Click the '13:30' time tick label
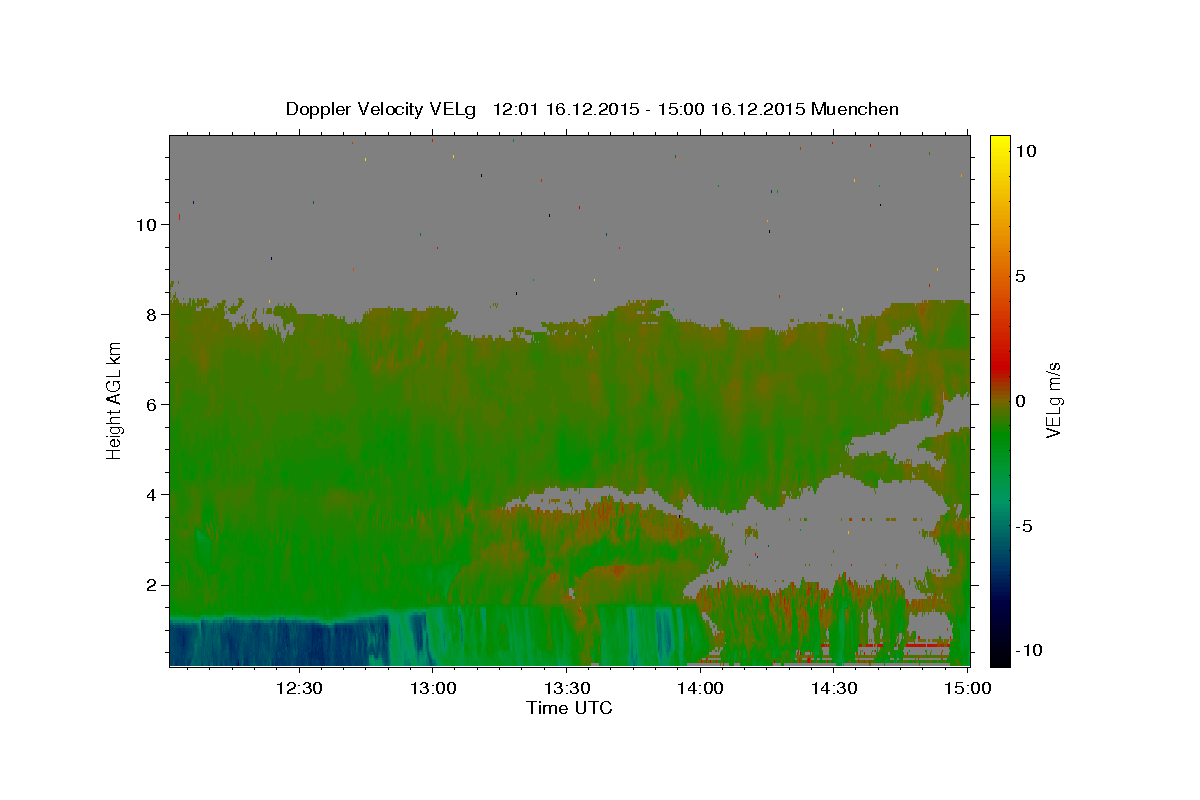1200x800 pixels. (x=566, y=688)
